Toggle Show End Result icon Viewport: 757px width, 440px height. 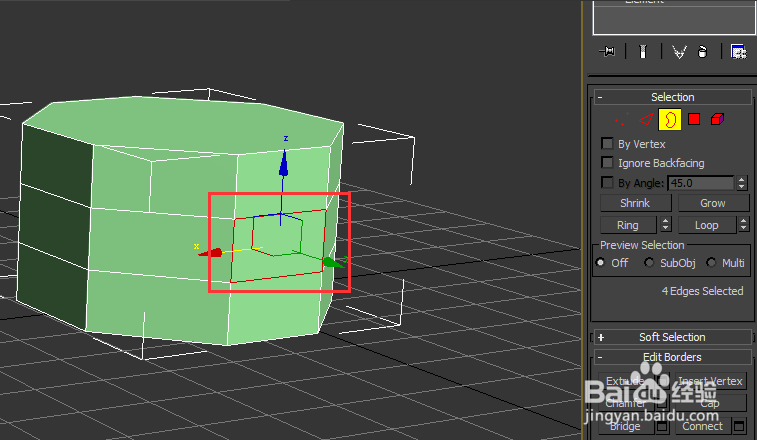[643, 51]
